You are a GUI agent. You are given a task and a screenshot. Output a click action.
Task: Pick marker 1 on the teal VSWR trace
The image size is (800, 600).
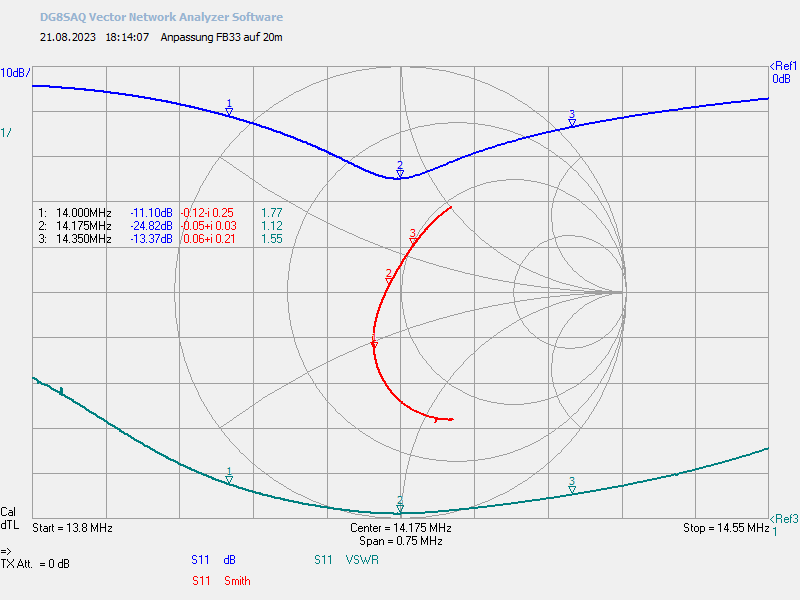[x=229, y=476]
